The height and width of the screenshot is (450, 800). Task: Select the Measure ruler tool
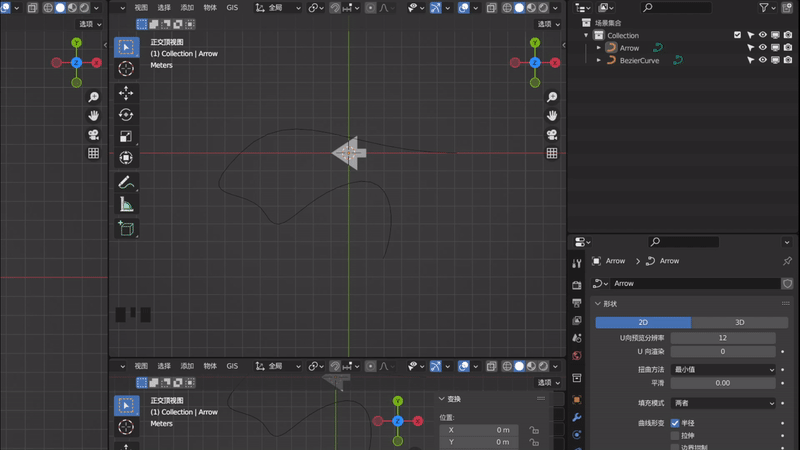coord(126,204)
